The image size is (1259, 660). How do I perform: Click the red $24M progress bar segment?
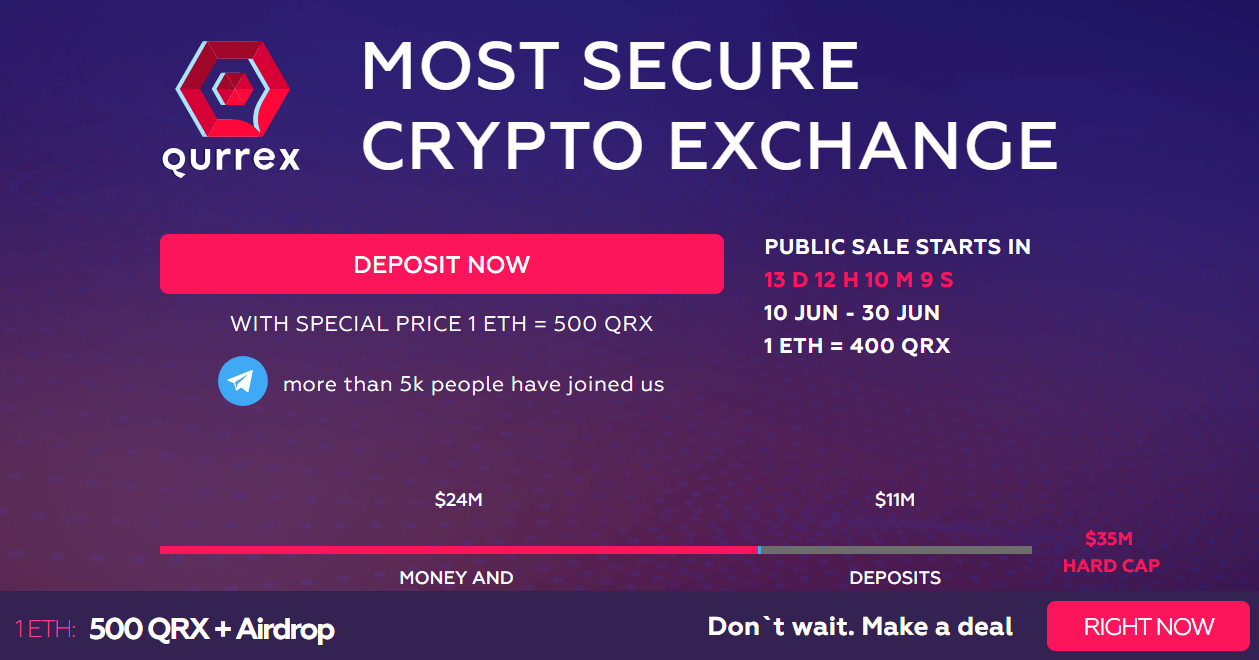click(x=459, y=550)
